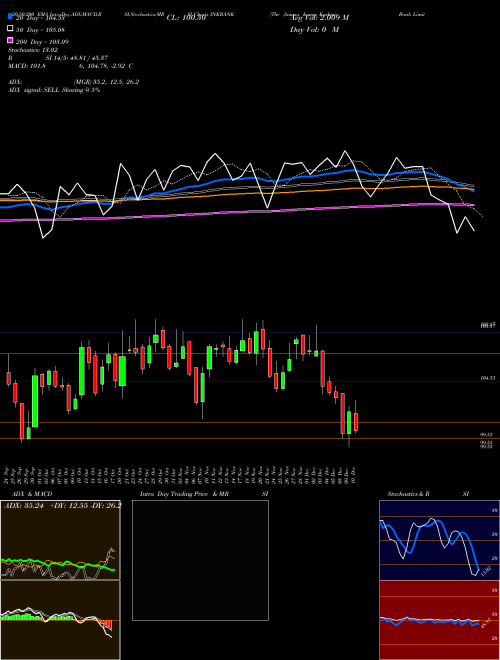The height and width of the screenshot is (660, 500).
Task: Click the 'Stochastics: 13.02' readout
Action: click(33, 50)
